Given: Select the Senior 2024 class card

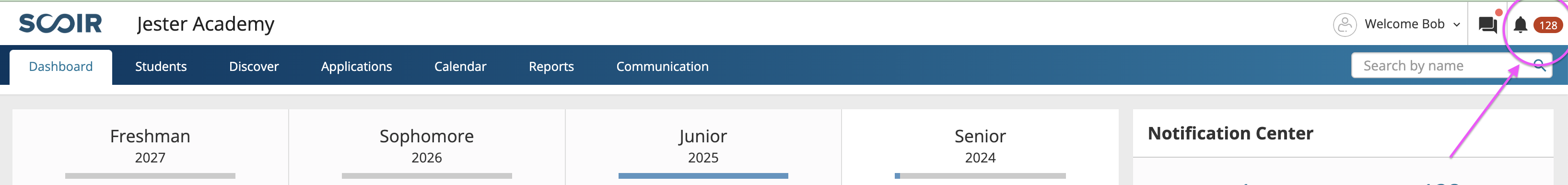Looking at the screenshot, I should (x=980, y=147).
